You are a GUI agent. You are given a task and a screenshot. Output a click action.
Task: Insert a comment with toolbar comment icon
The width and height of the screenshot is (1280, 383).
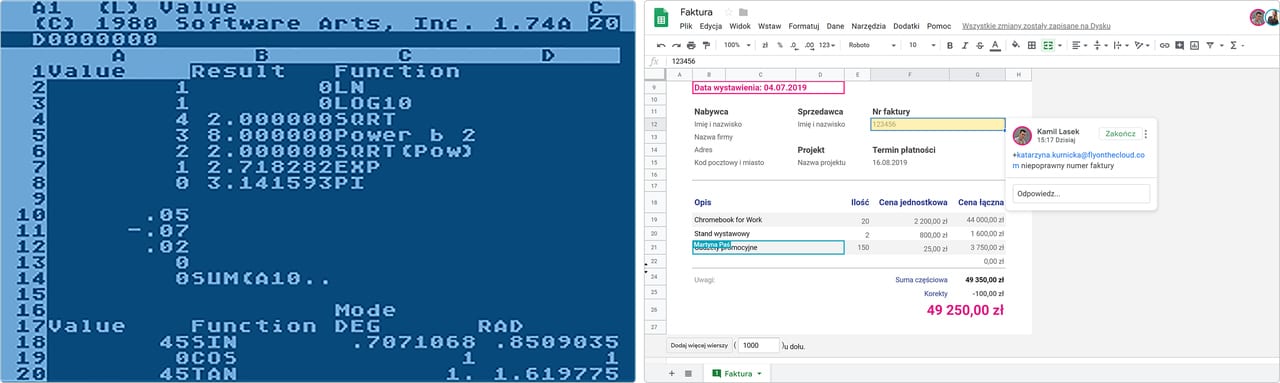pos(1180,45)
